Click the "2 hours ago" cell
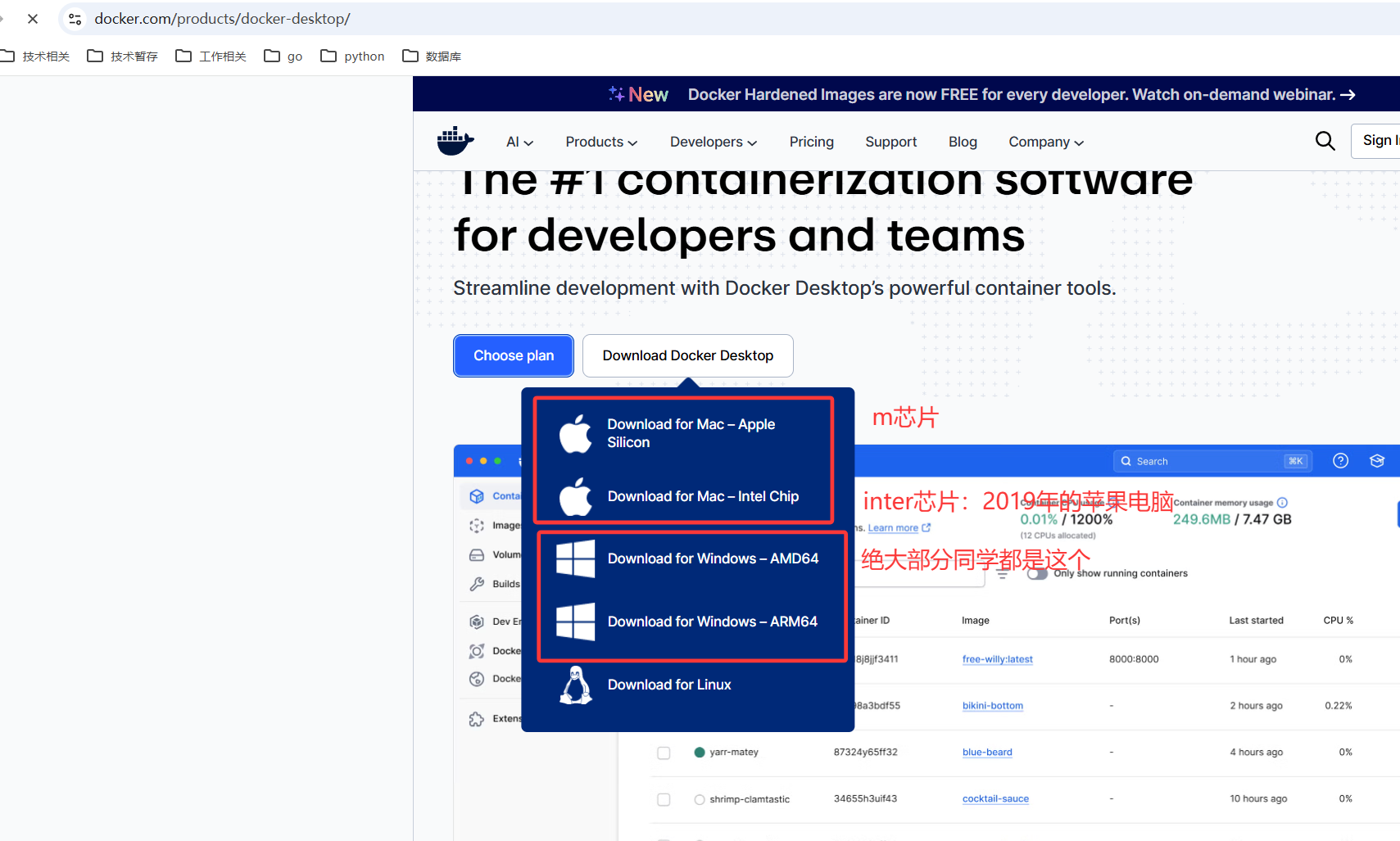 [x=1256, y=706]
